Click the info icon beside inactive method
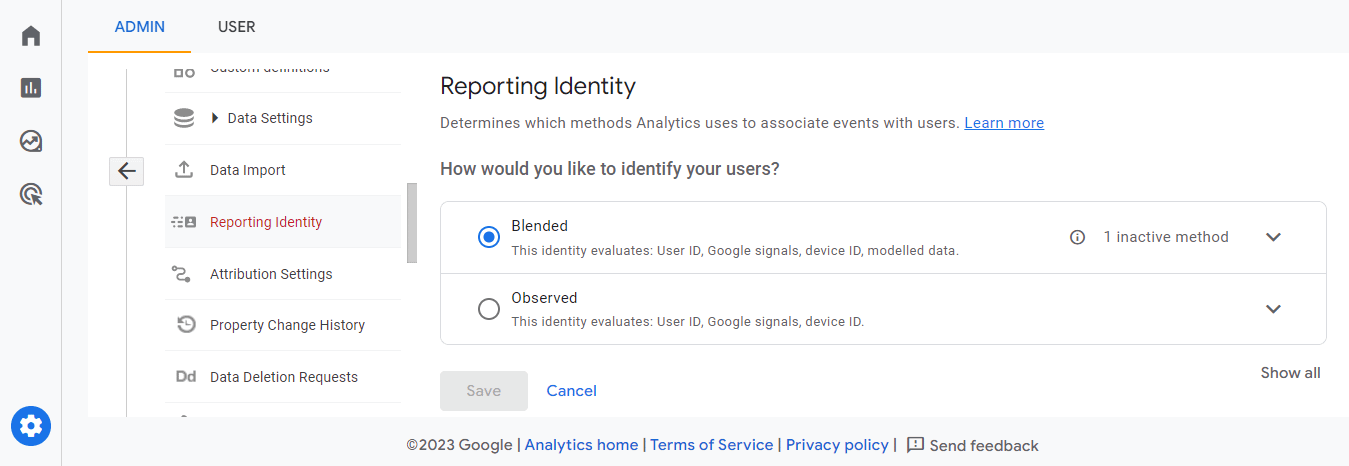Image resolution: width=1349 pixels, height=466 pixels. pos(1077,237)
